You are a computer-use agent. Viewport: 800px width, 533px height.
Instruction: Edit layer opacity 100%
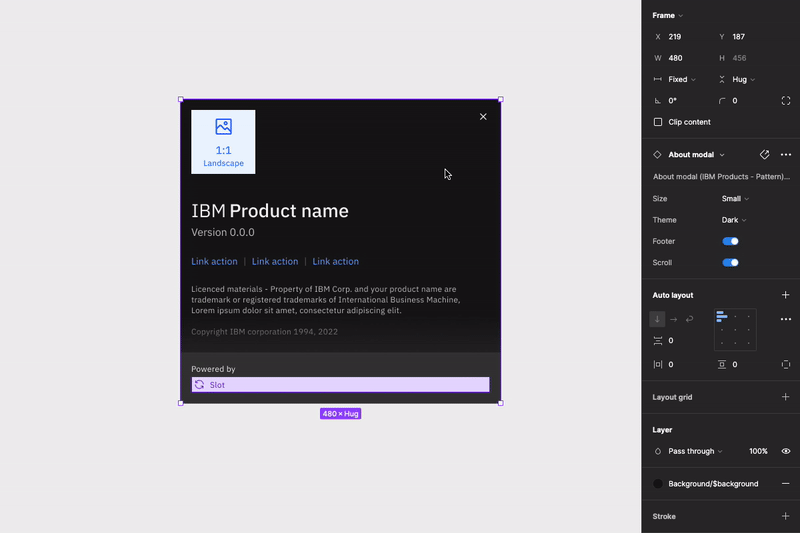coord(758,451)
